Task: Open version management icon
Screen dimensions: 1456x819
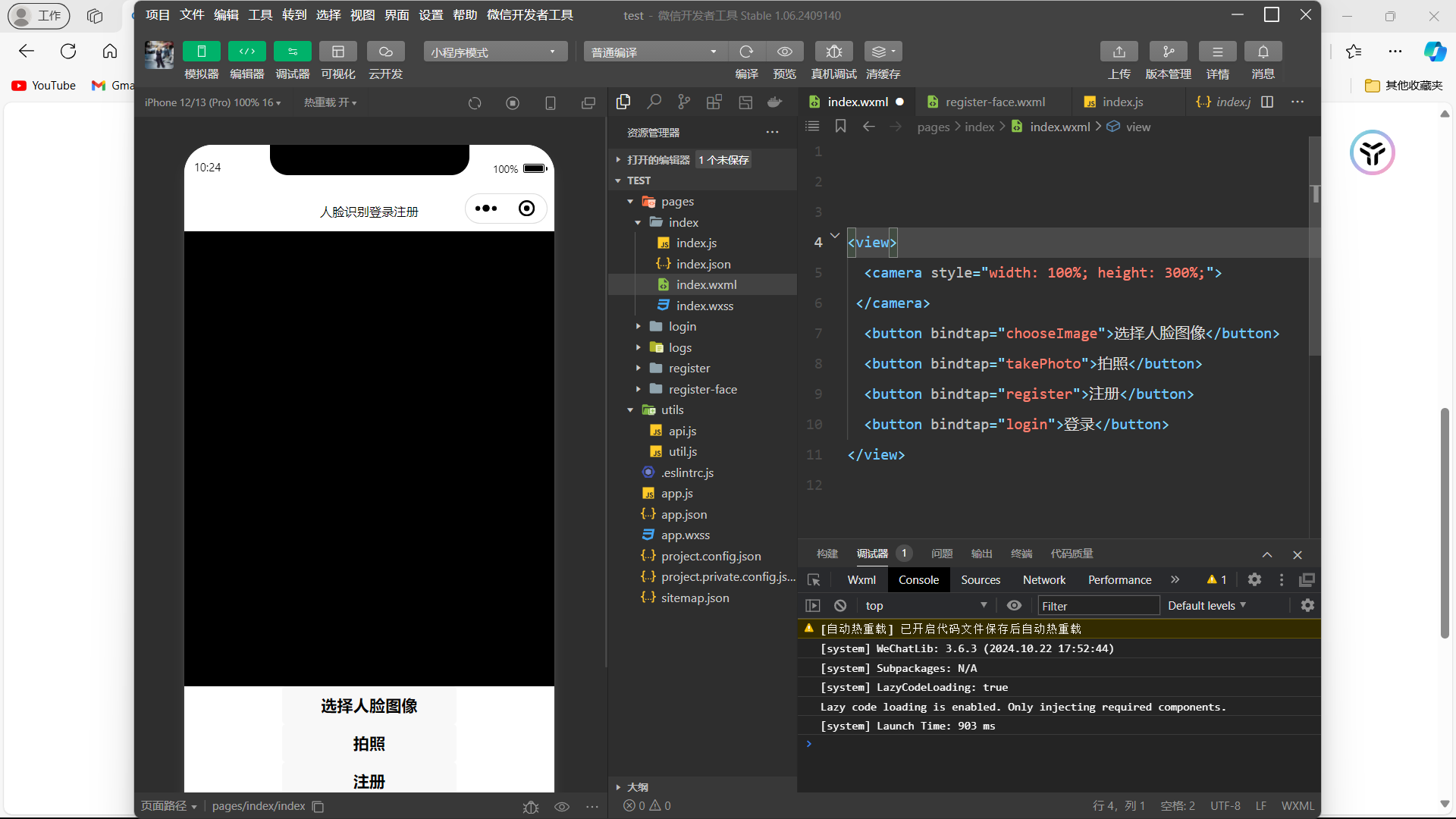Action: click(1168, 52)
